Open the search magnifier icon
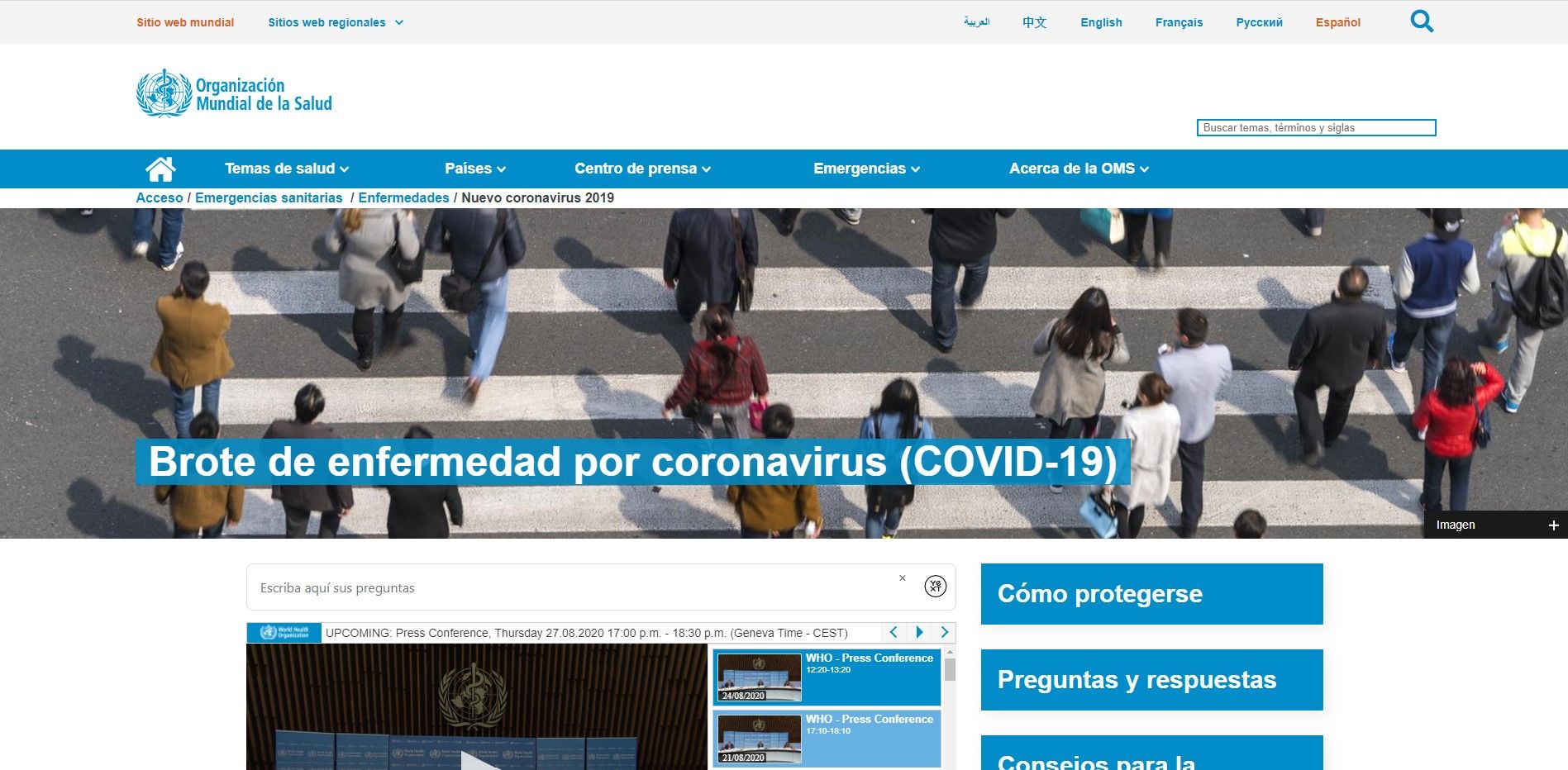 pos(1422,21)
